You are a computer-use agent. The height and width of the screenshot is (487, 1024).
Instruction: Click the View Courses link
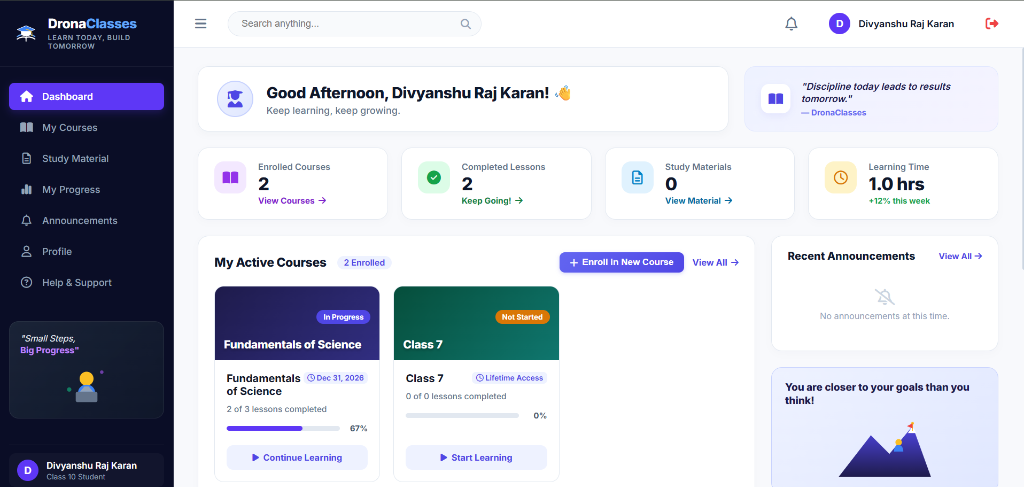click(x=292, y=201)
